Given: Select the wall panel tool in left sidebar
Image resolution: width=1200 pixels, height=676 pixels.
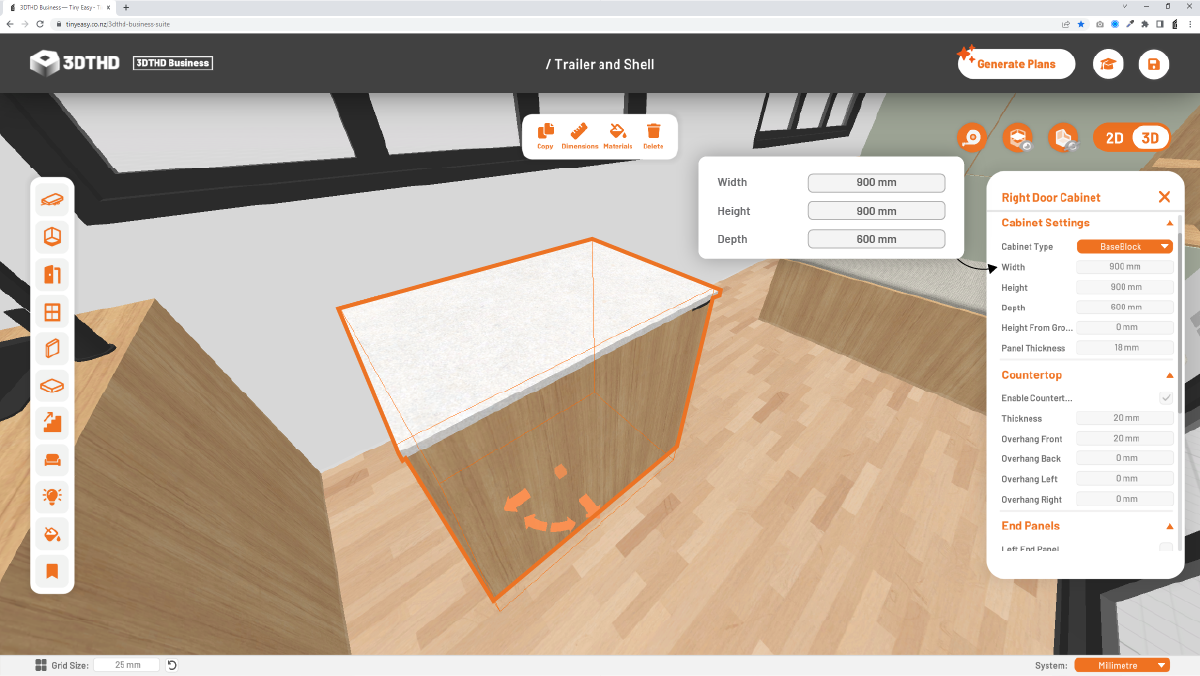Looking at the screenshot, I should (x=52, y=349).
